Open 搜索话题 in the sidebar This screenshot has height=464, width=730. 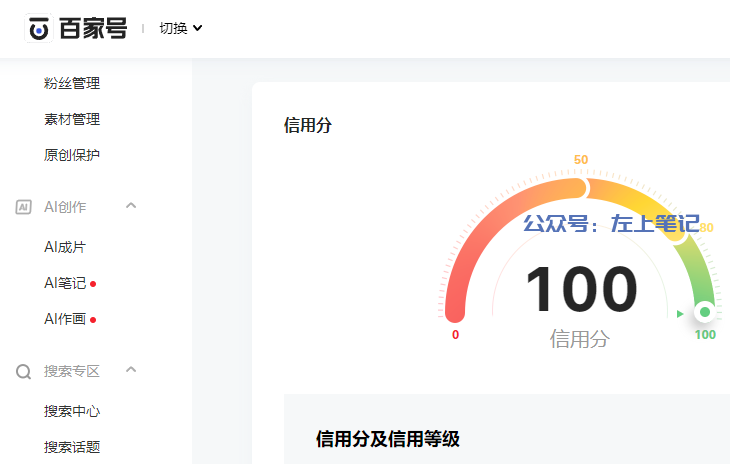(x=72, y=447)
